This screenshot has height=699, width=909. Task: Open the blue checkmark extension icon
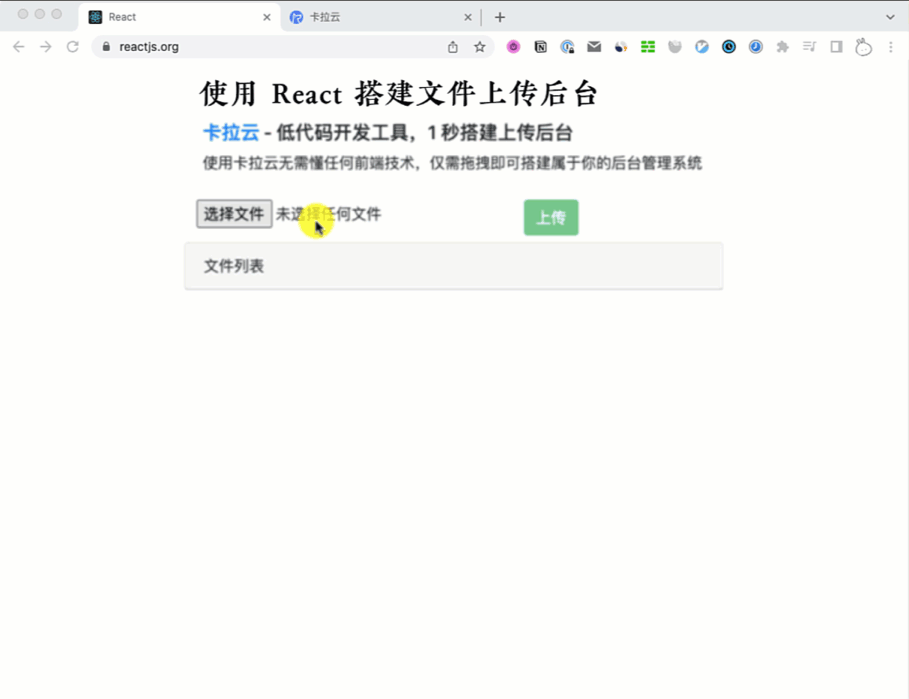(702, 47)
